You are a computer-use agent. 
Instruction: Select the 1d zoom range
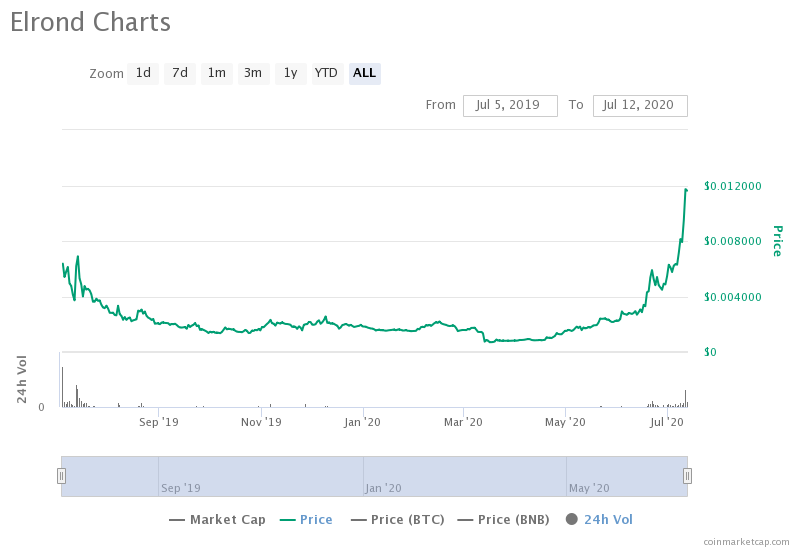(143, 73)
